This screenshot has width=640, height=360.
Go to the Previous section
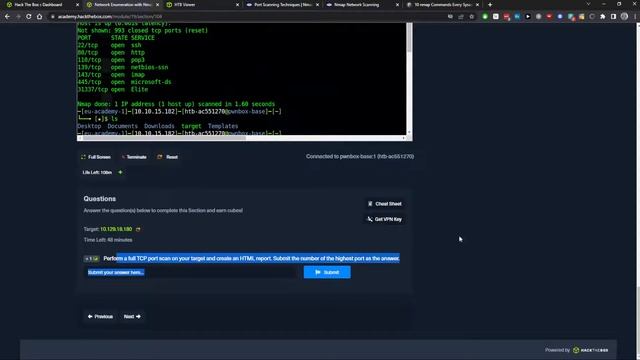pos(100,316)
